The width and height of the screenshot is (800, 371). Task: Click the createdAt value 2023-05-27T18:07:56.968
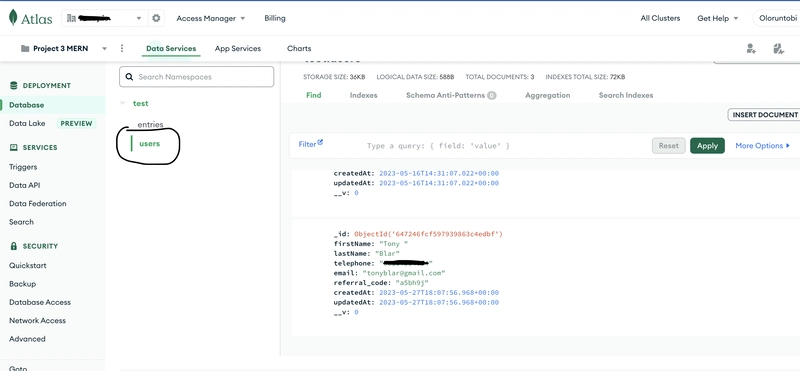pos(439,293)
